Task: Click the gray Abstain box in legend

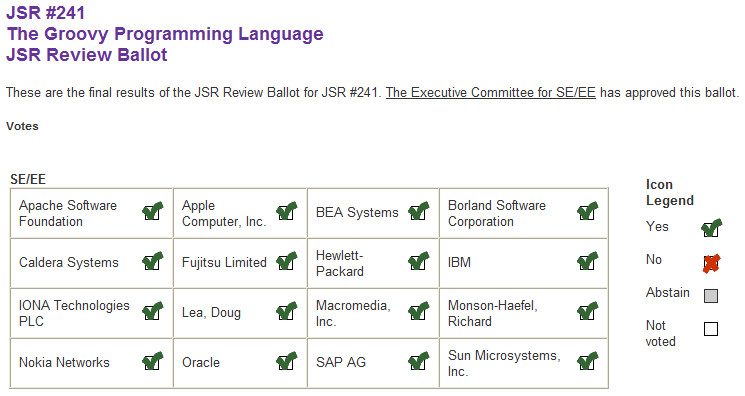Action: [x=711, y=296]
